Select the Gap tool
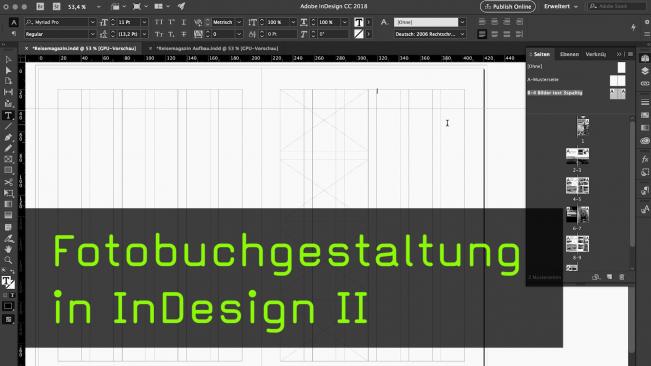Screen dimensions: 651x366 point(8,92)
